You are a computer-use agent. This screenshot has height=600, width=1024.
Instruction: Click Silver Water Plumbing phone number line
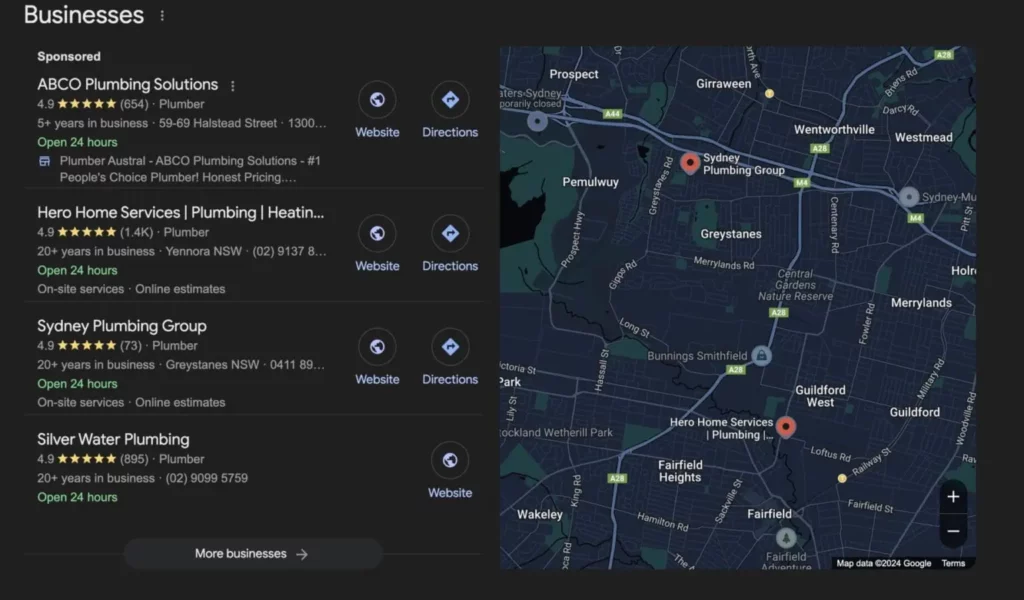pyautogui.click(x=142, y=478)
